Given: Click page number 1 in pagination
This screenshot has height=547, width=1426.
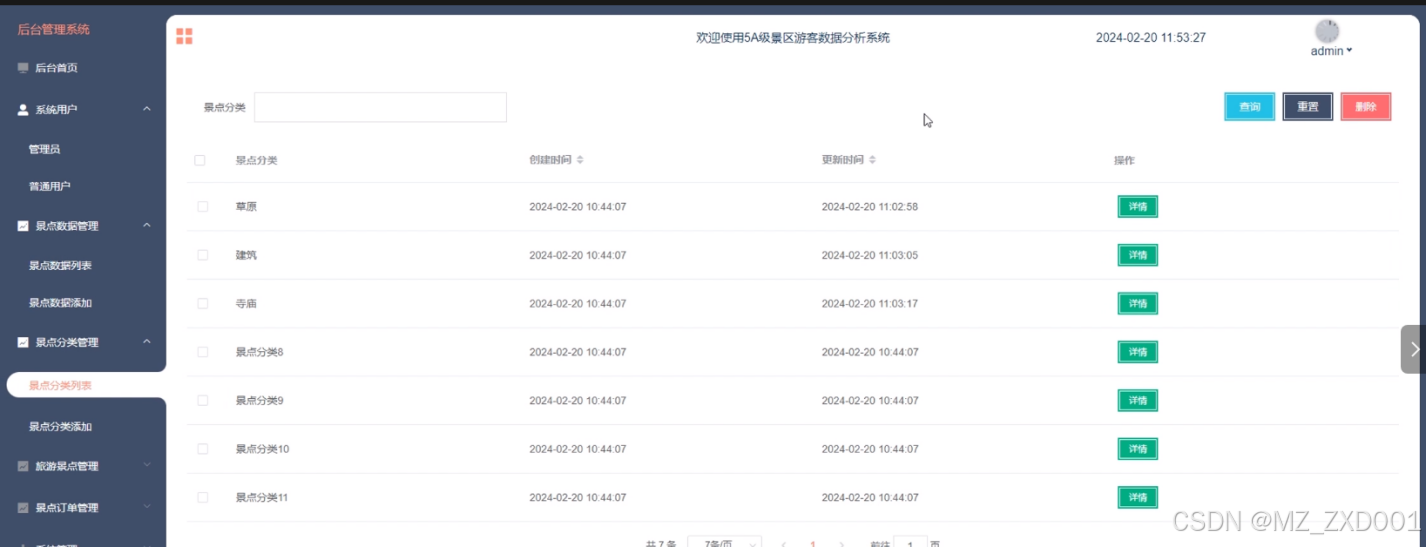Looking at the screenshot, I should coord(813,544).
